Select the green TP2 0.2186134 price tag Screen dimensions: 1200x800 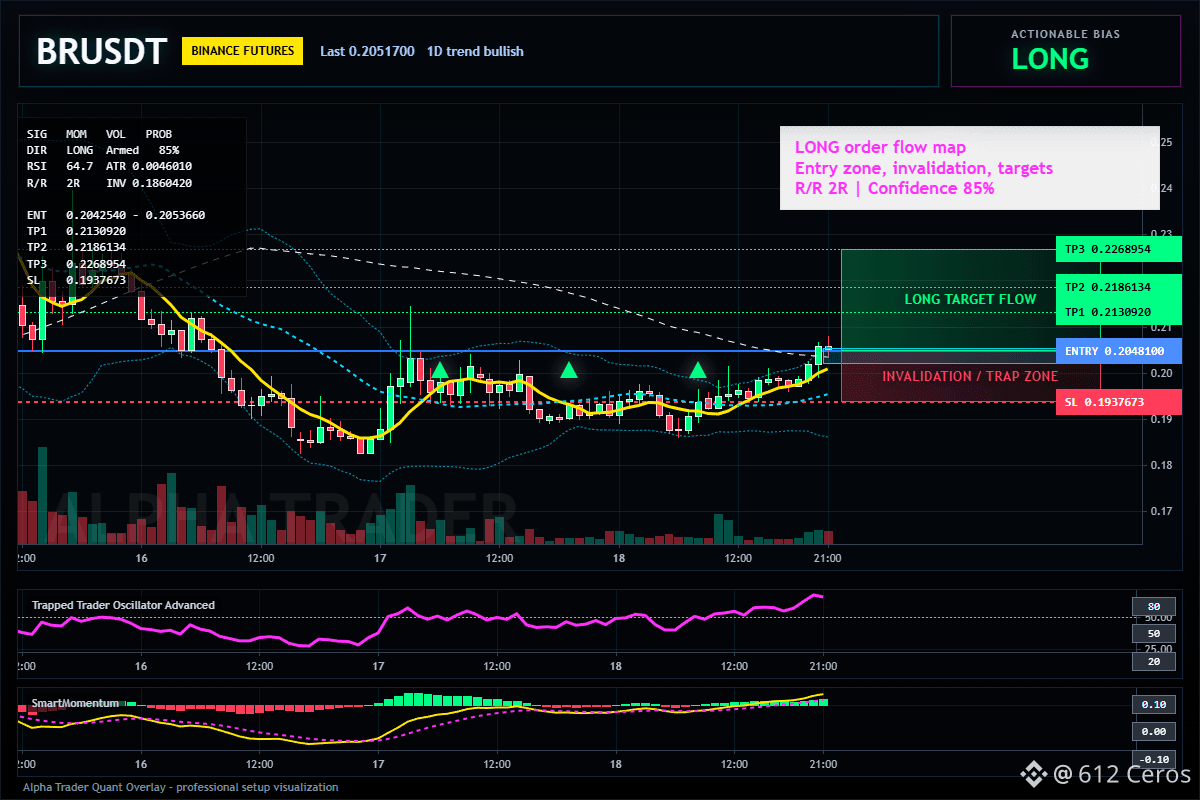(1118, 287)
